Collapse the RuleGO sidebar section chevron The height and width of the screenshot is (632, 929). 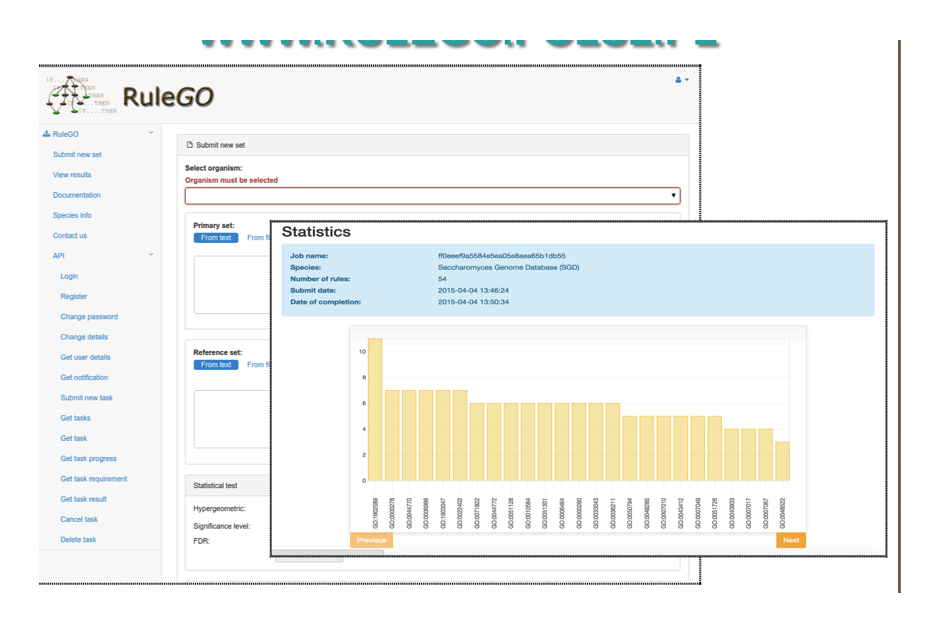coord(151,133)
